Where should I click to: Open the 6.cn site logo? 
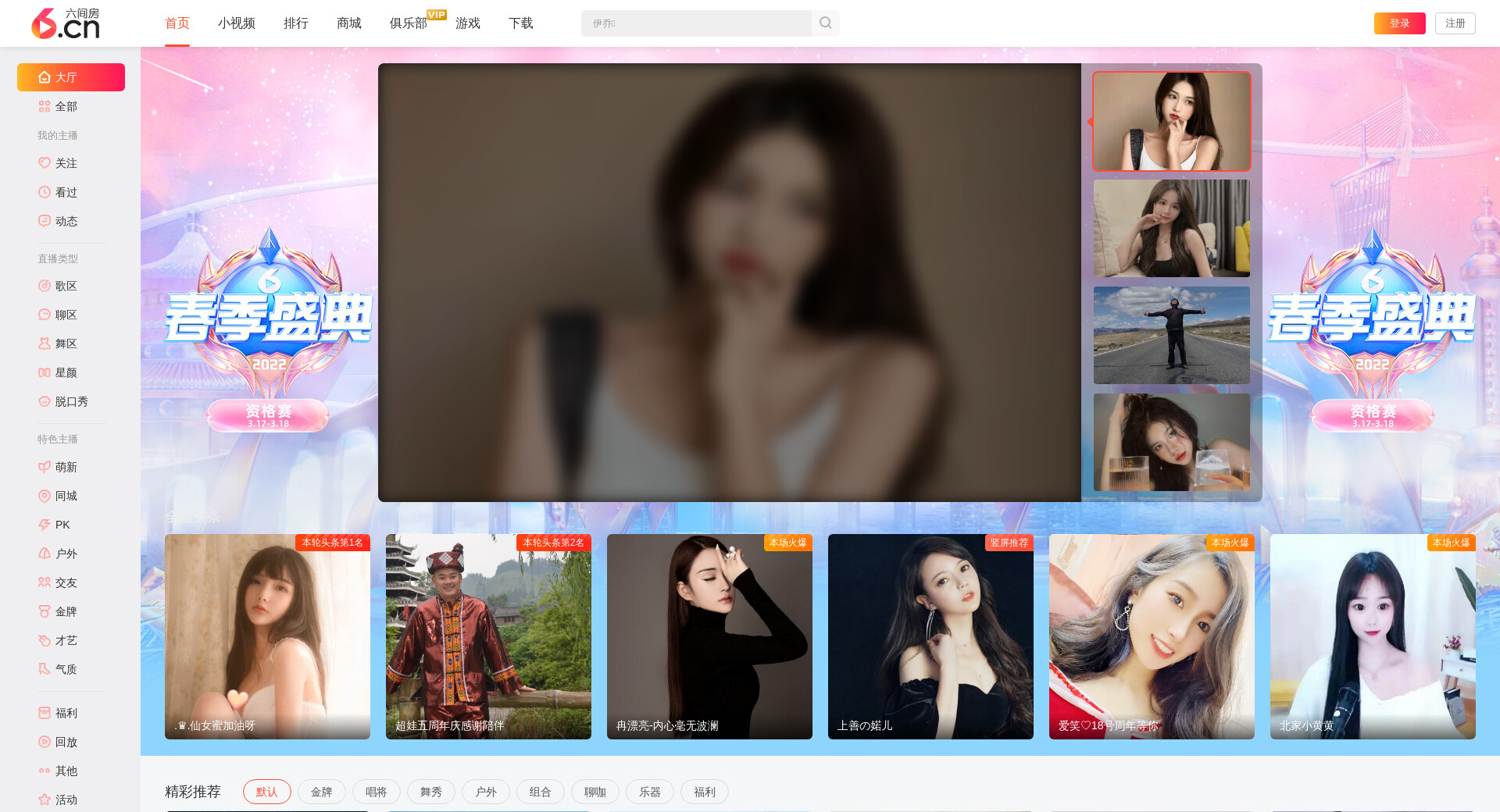click(66, 23)
